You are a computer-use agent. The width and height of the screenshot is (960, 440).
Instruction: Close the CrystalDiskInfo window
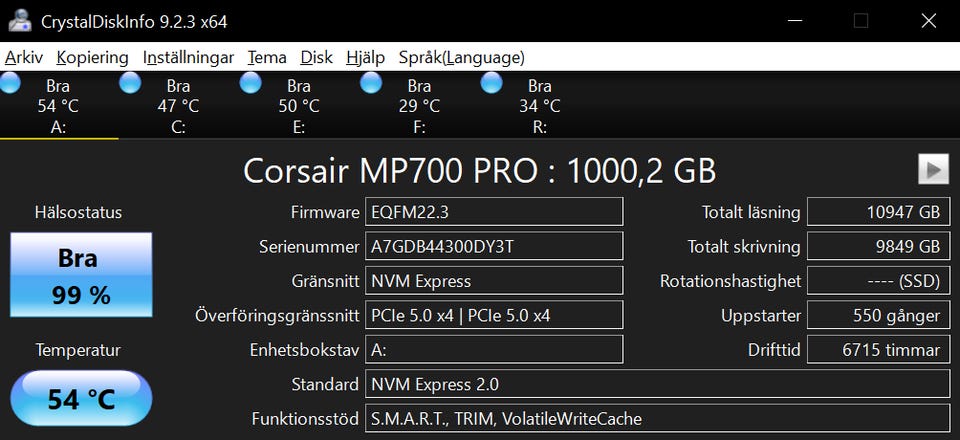pyautogui.click(x=929, y=21)
